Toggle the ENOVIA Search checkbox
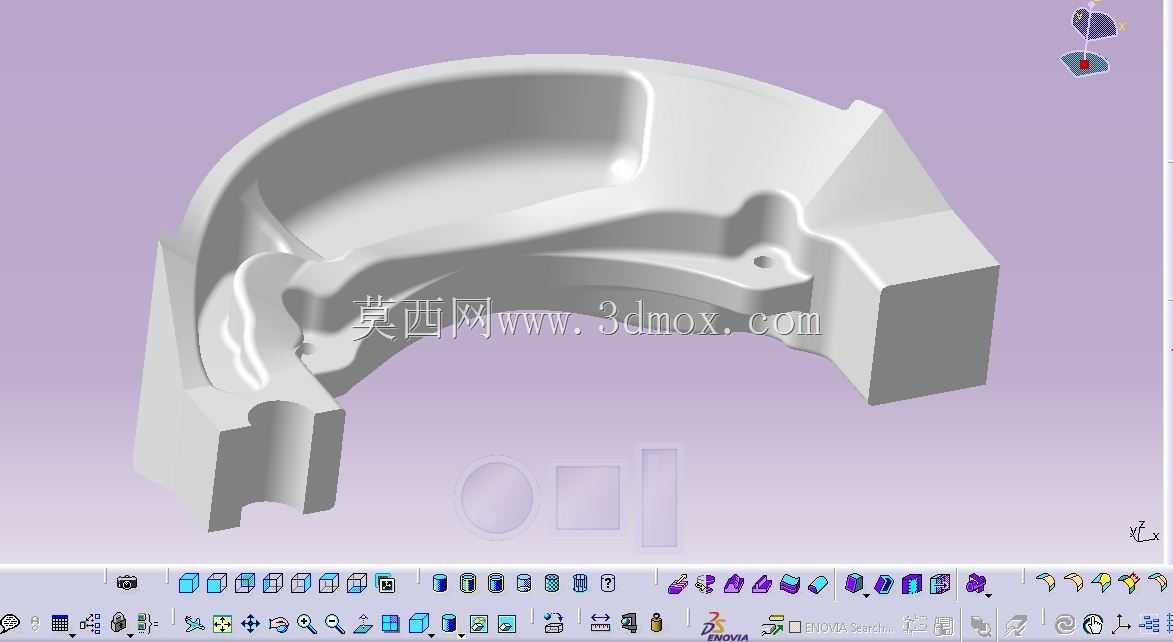The image size is (1173, 642). tap(795, 627)
